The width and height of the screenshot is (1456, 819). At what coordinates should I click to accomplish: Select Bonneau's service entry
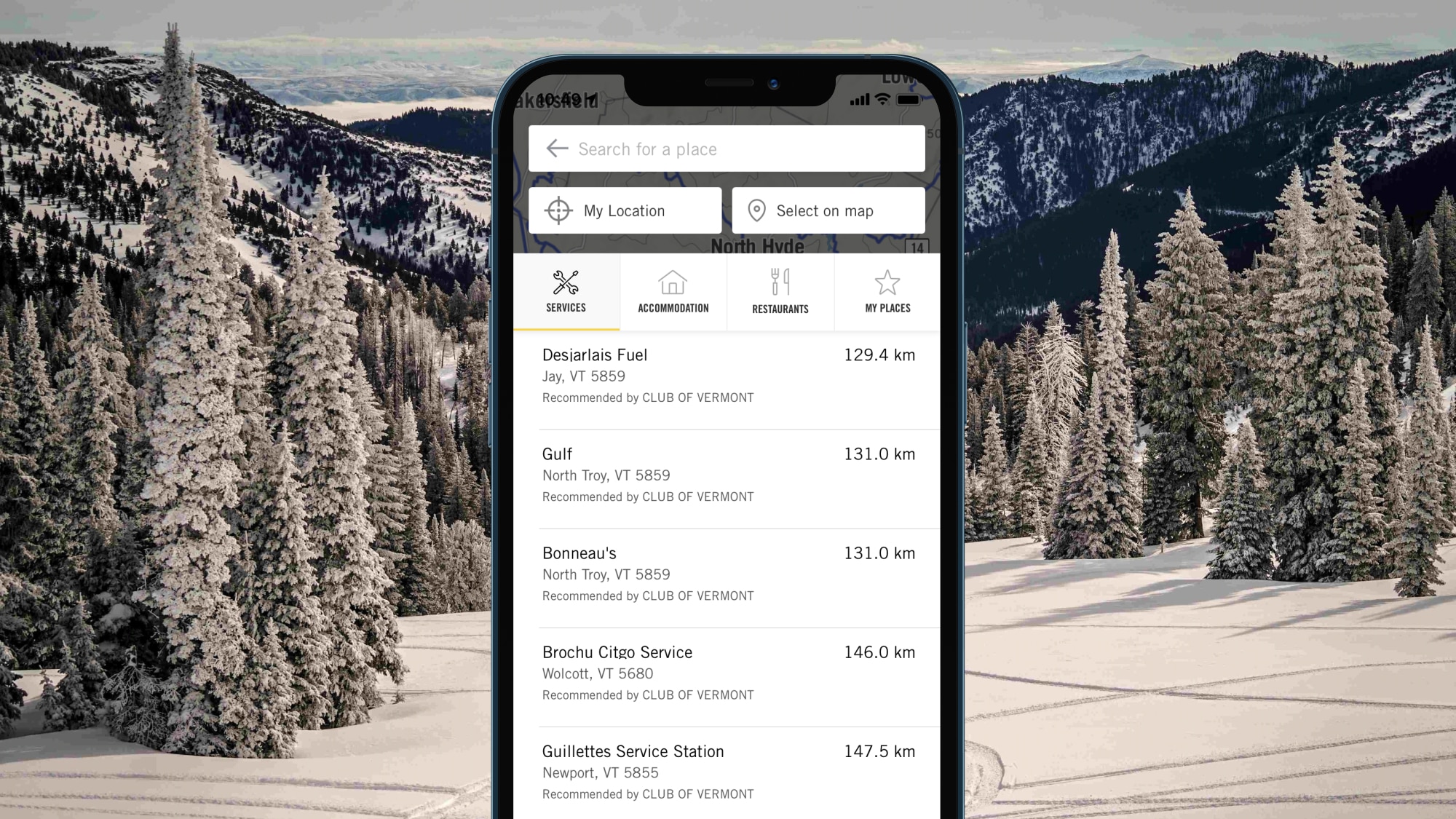point(728,573)
